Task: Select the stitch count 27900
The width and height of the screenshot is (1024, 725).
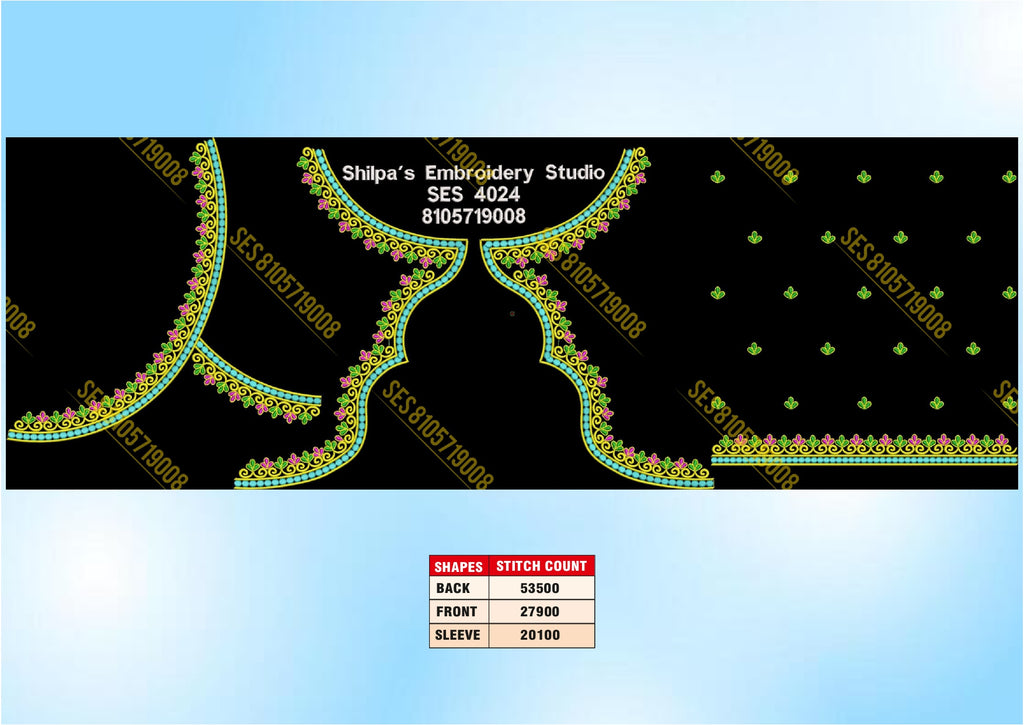Action: [x=539, y=612]
